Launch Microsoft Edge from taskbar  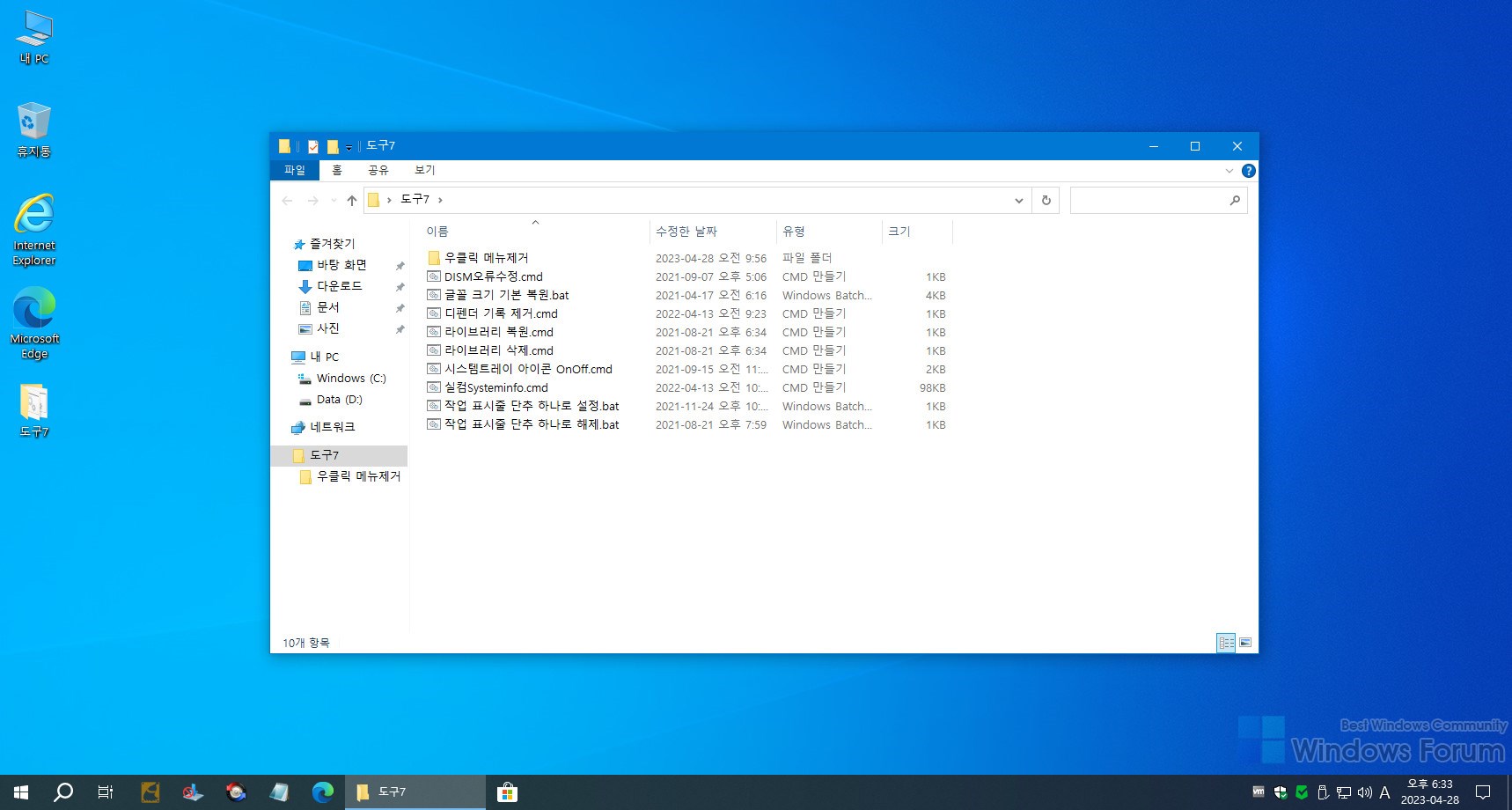point(323,792)
